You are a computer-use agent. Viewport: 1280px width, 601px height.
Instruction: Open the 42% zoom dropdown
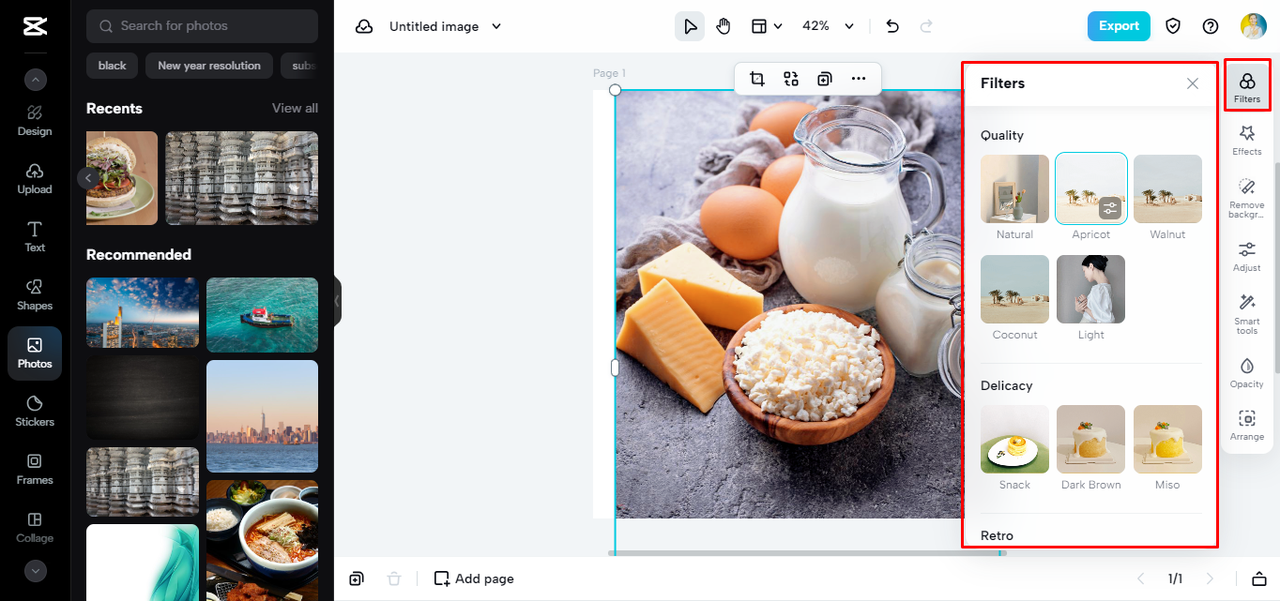pos(828,26)
